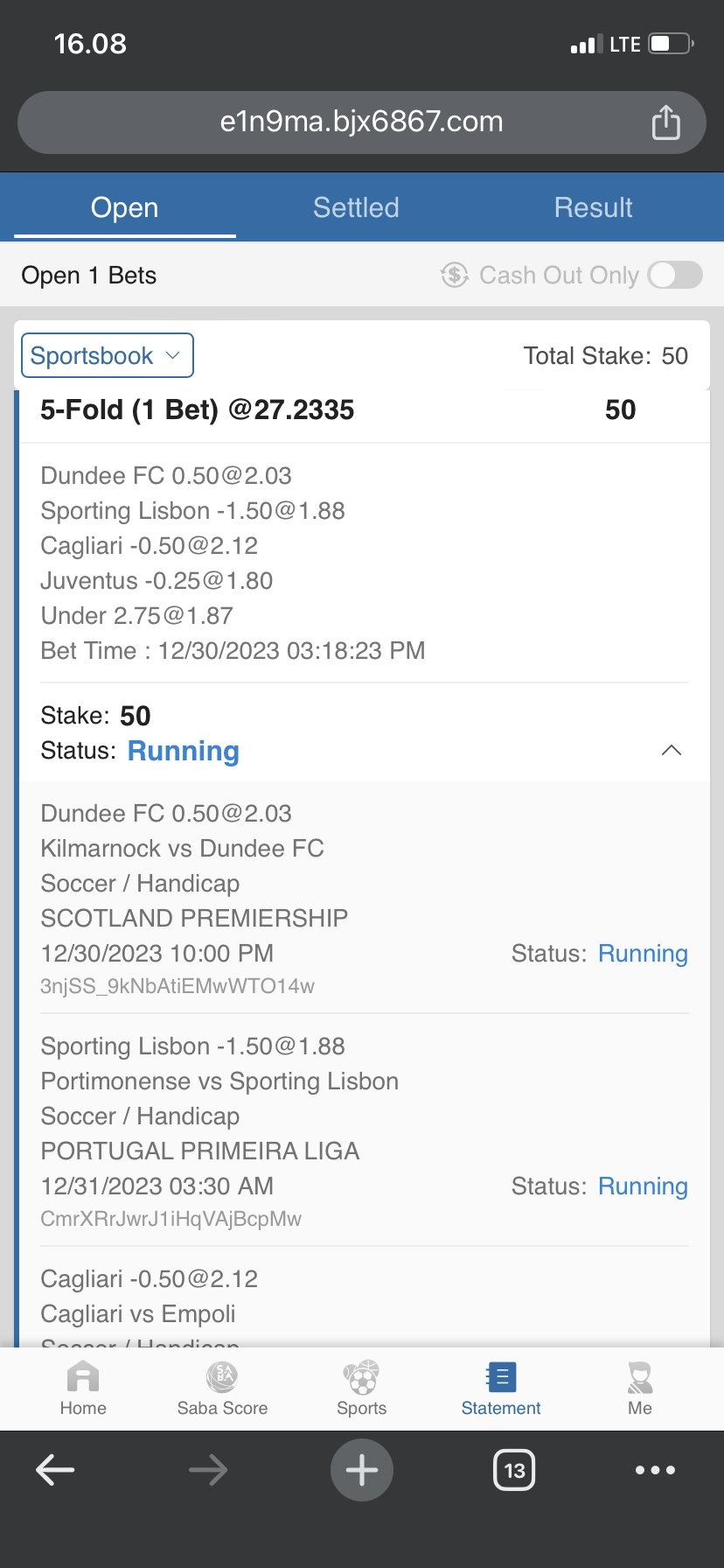Switch to the Settled tab
This screenshot has width=724, height=1568.
tap(356, 208)
